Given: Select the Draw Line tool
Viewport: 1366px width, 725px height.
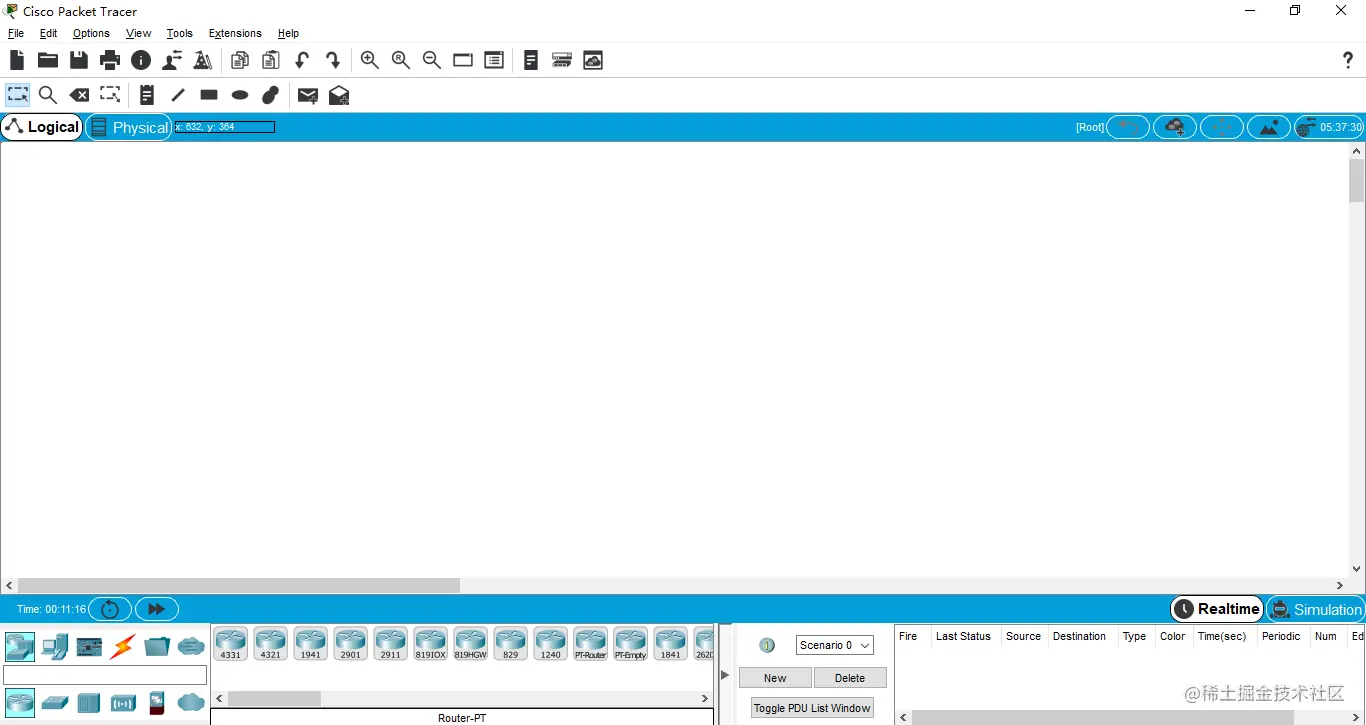Looking at the screenshot, I should pos(178,95).
